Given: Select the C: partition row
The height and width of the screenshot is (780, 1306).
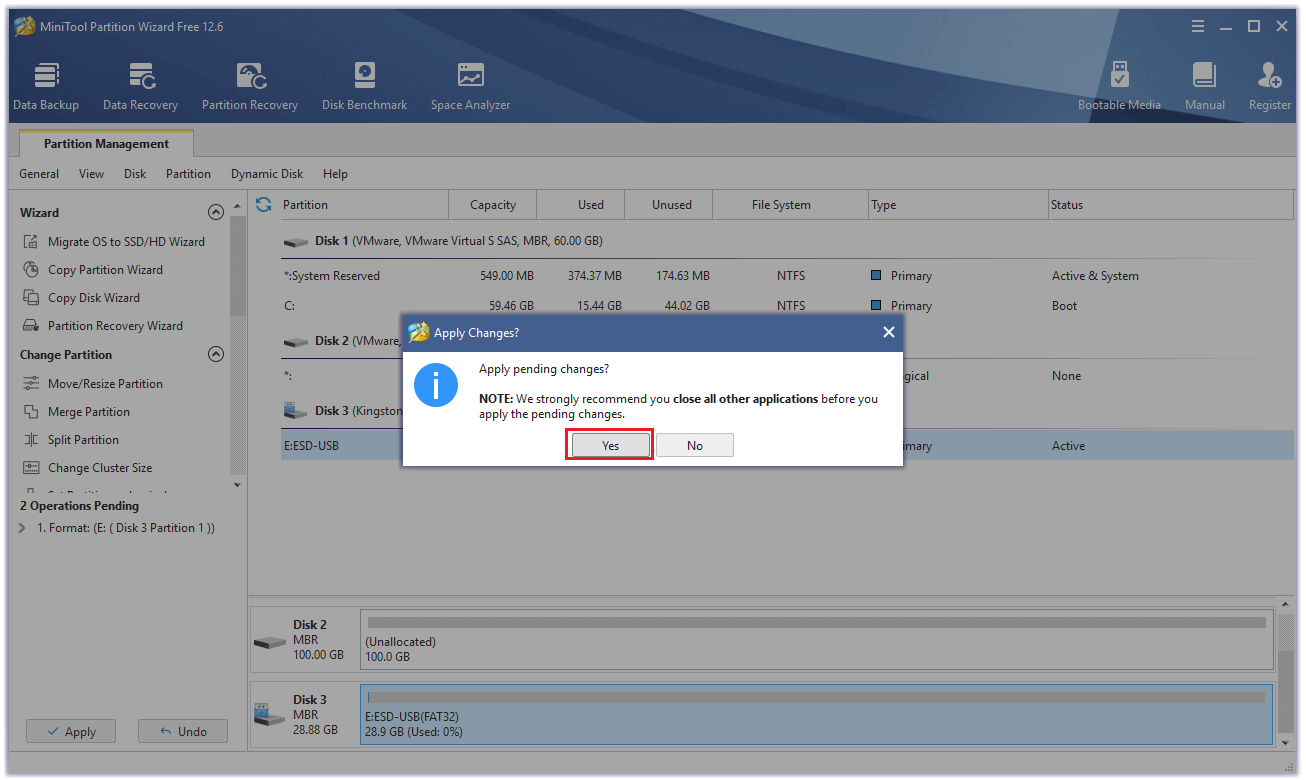Looking at the screenshot, I should [x=787, y=306].
